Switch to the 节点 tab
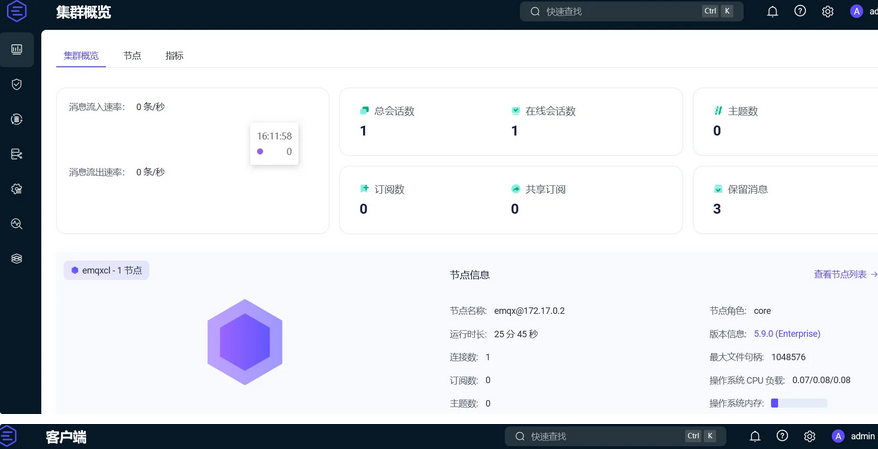This screenshot has height=449, width=878. tap(132, 55)
